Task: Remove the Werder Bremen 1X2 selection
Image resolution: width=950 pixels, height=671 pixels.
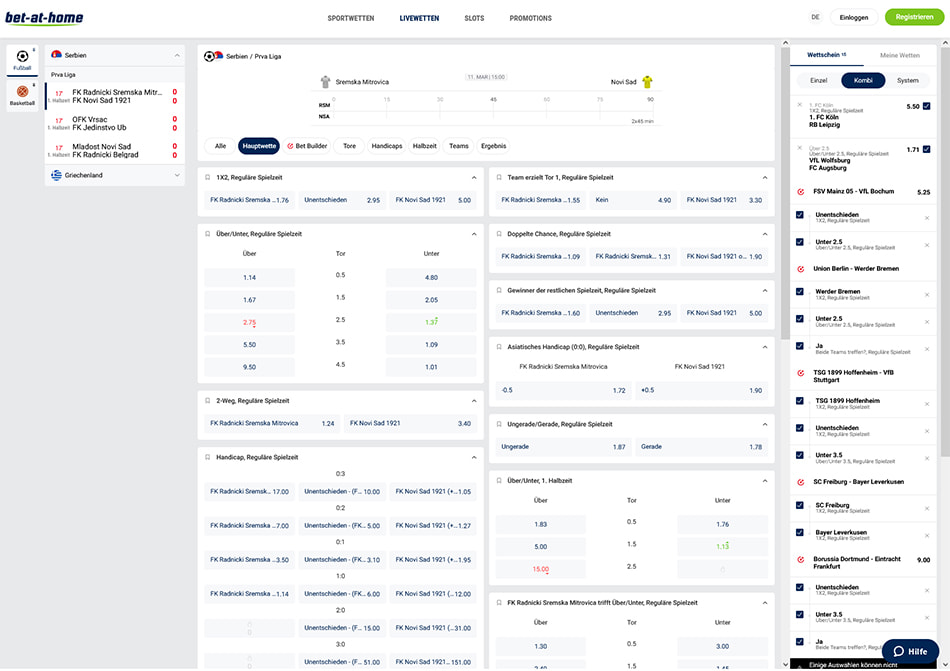Action: point(927,295)
